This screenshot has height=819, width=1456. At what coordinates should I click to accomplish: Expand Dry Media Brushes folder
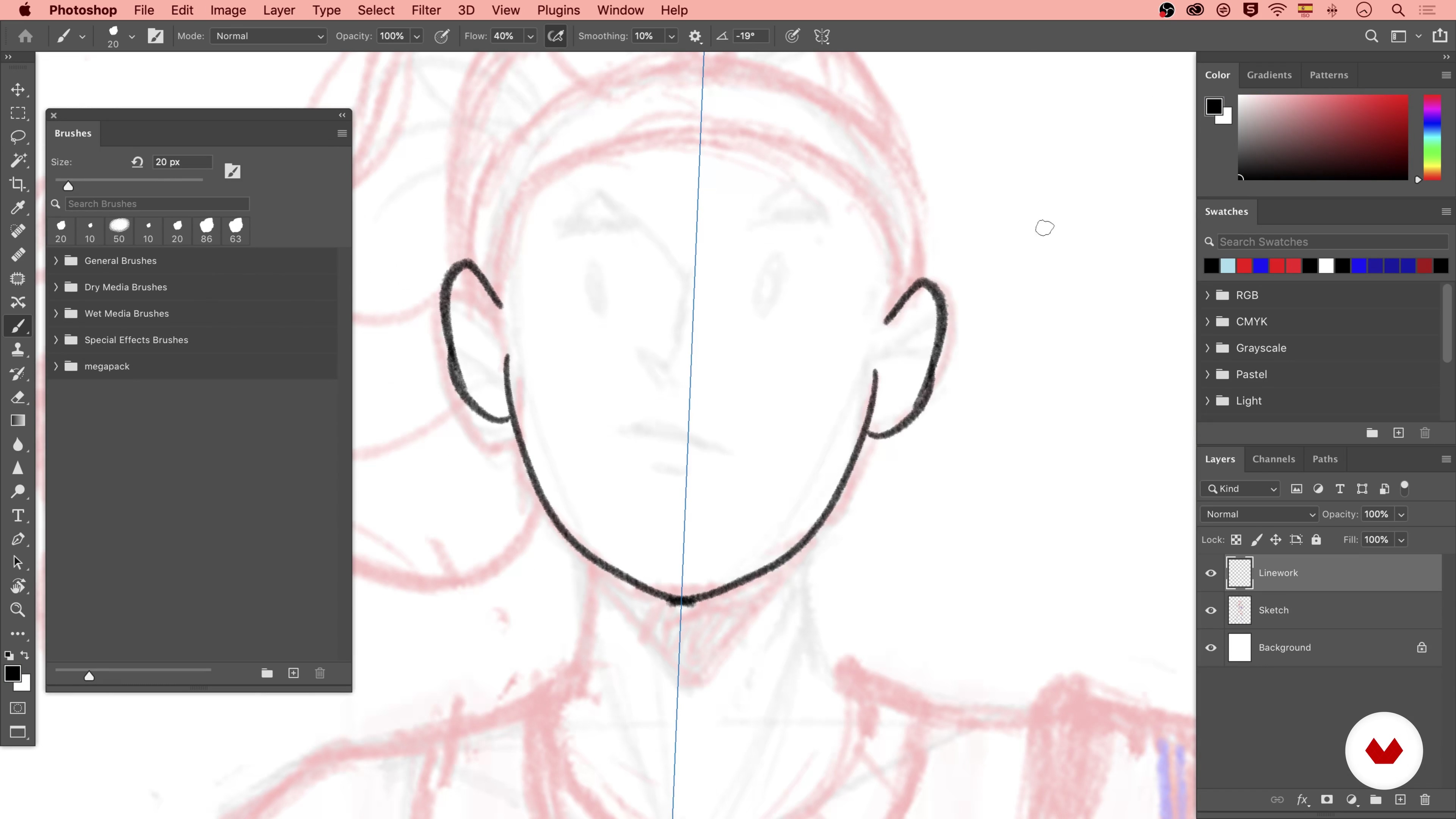(55, 287)
